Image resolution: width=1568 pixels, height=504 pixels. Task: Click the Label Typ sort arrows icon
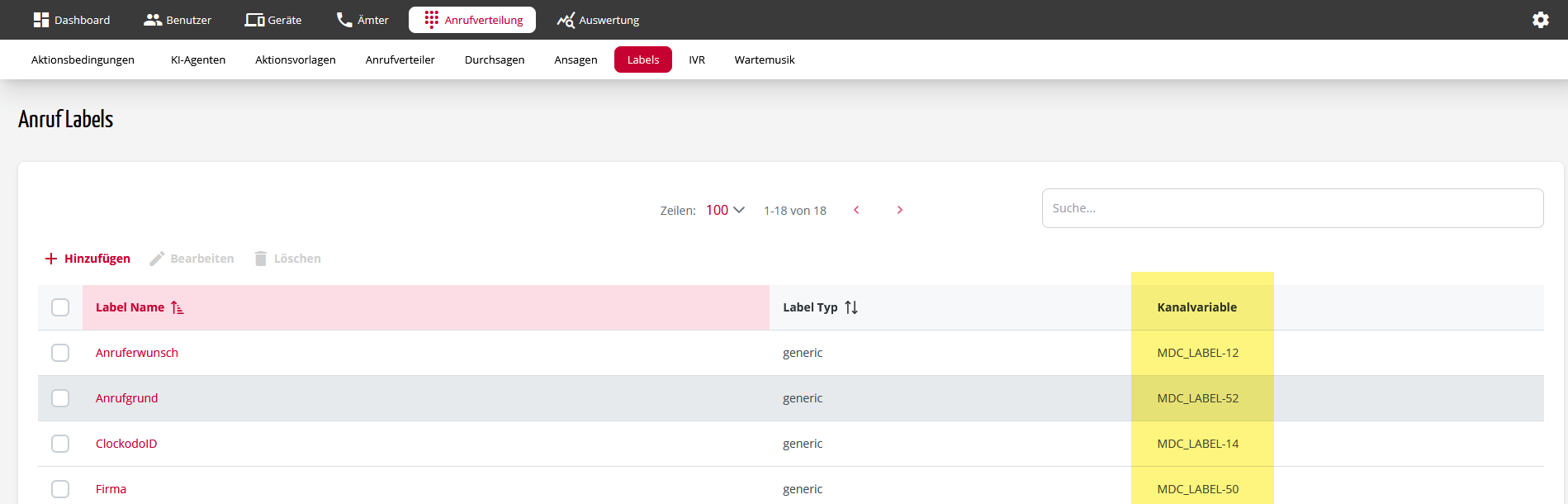click(x=851, y=307)
